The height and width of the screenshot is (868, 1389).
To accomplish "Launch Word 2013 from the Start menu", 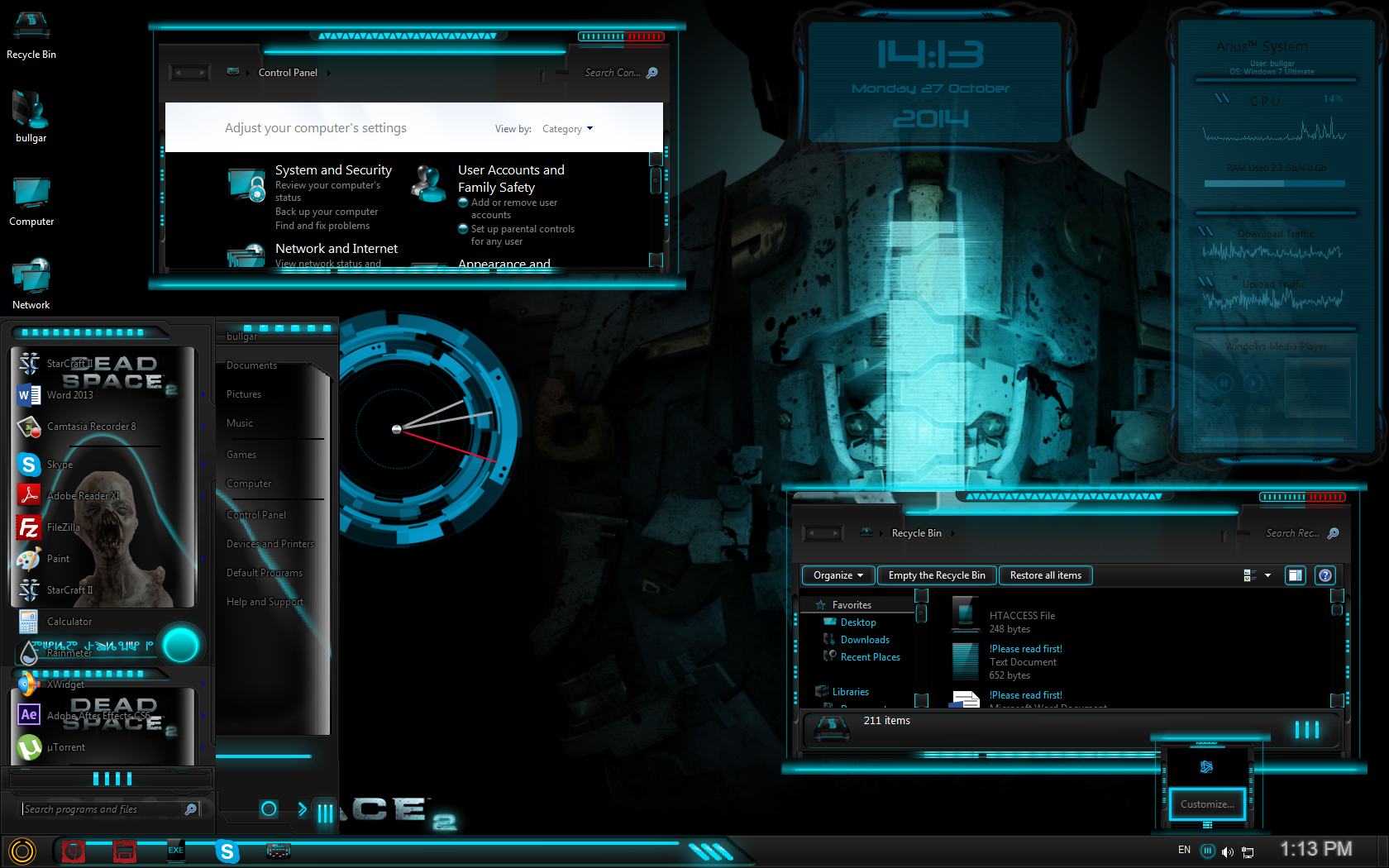I will [x=69, y=395].
